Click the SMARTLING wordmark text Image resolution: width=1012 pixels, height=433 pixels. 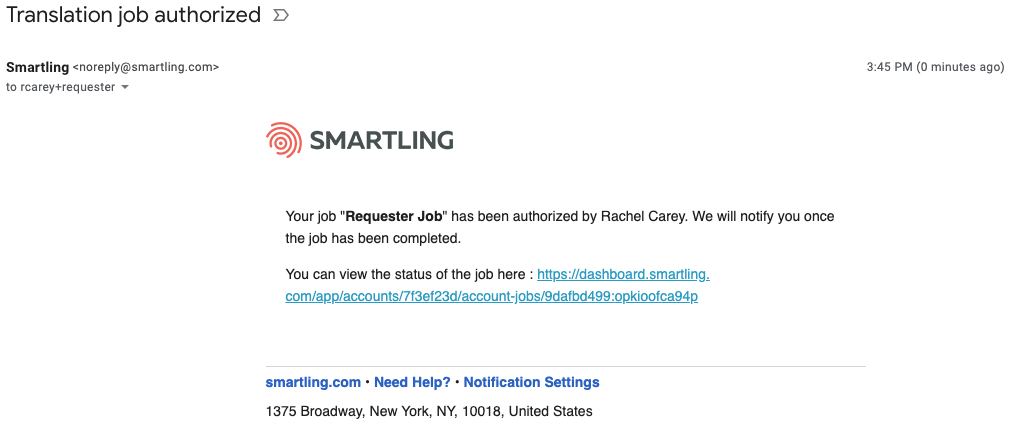point(381,140)
